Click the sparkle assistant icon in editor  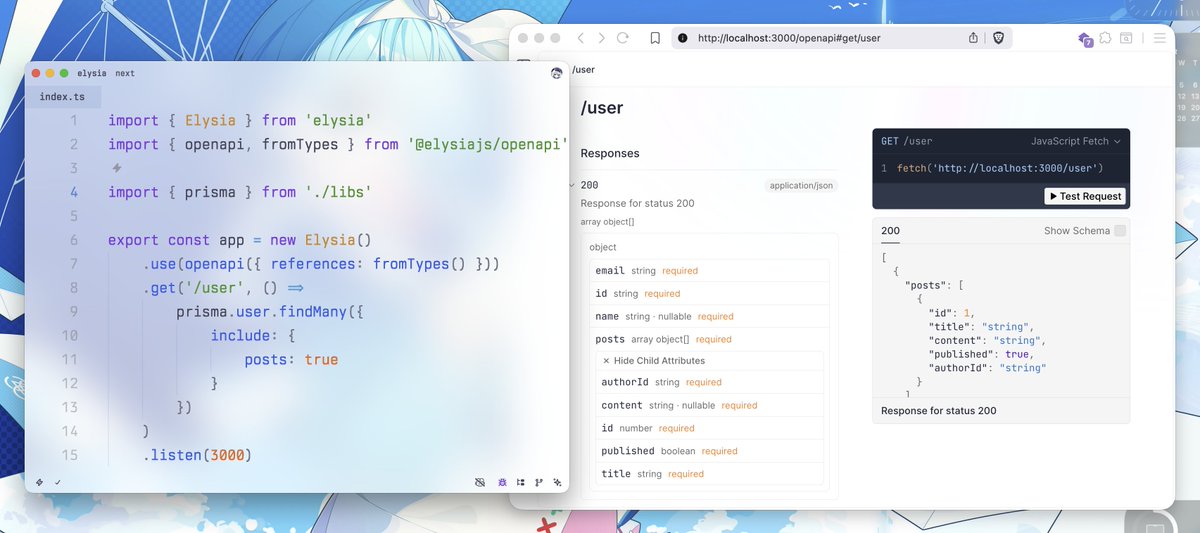coord(556,482)
